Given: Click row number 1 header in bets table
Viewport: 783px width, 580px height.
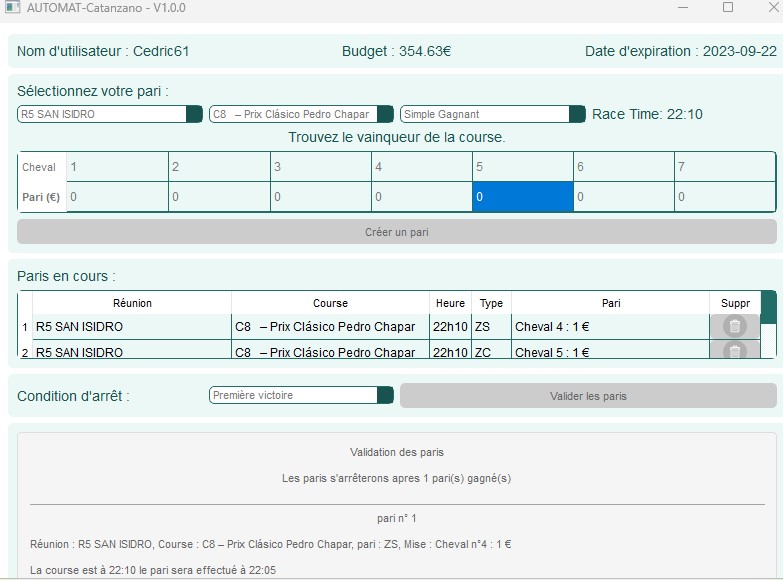Looking at the screenshot, I should (25, 327).
